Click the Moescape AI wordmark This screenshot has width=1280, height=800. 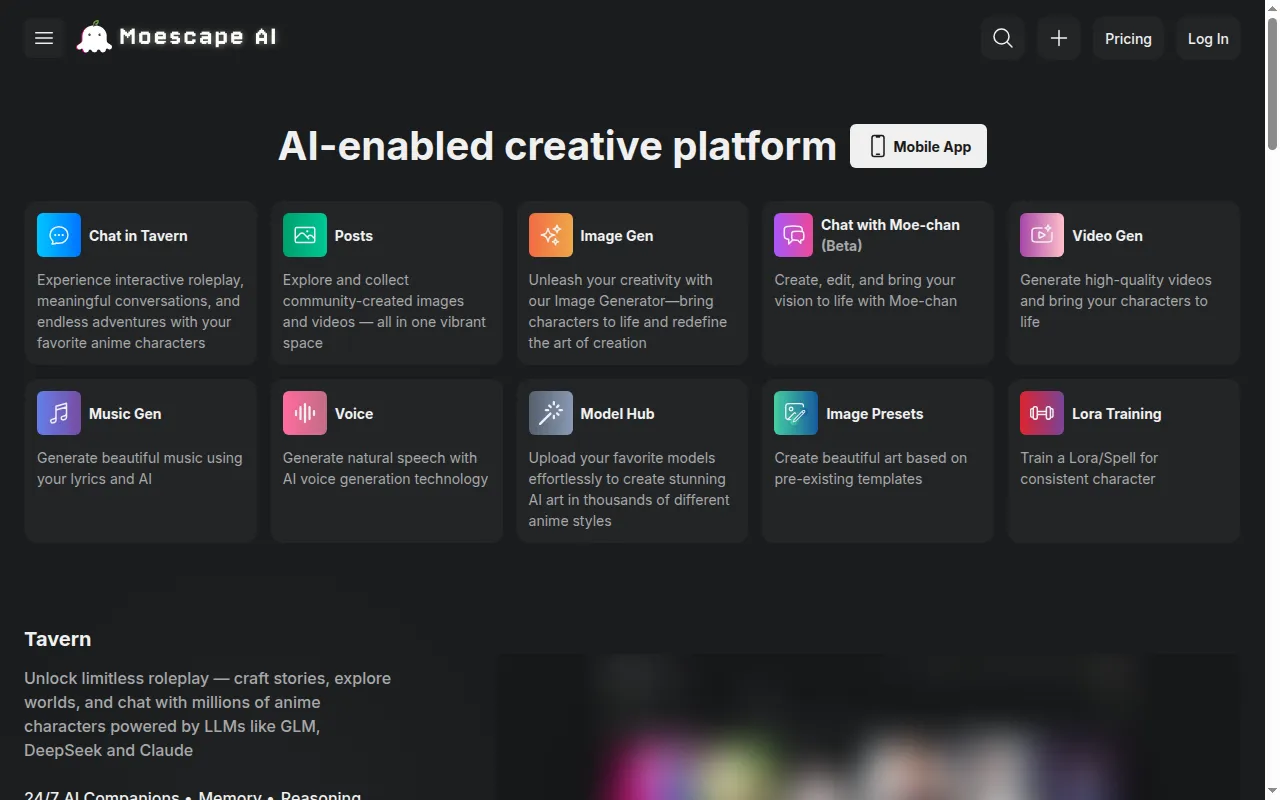coord(198,37)
